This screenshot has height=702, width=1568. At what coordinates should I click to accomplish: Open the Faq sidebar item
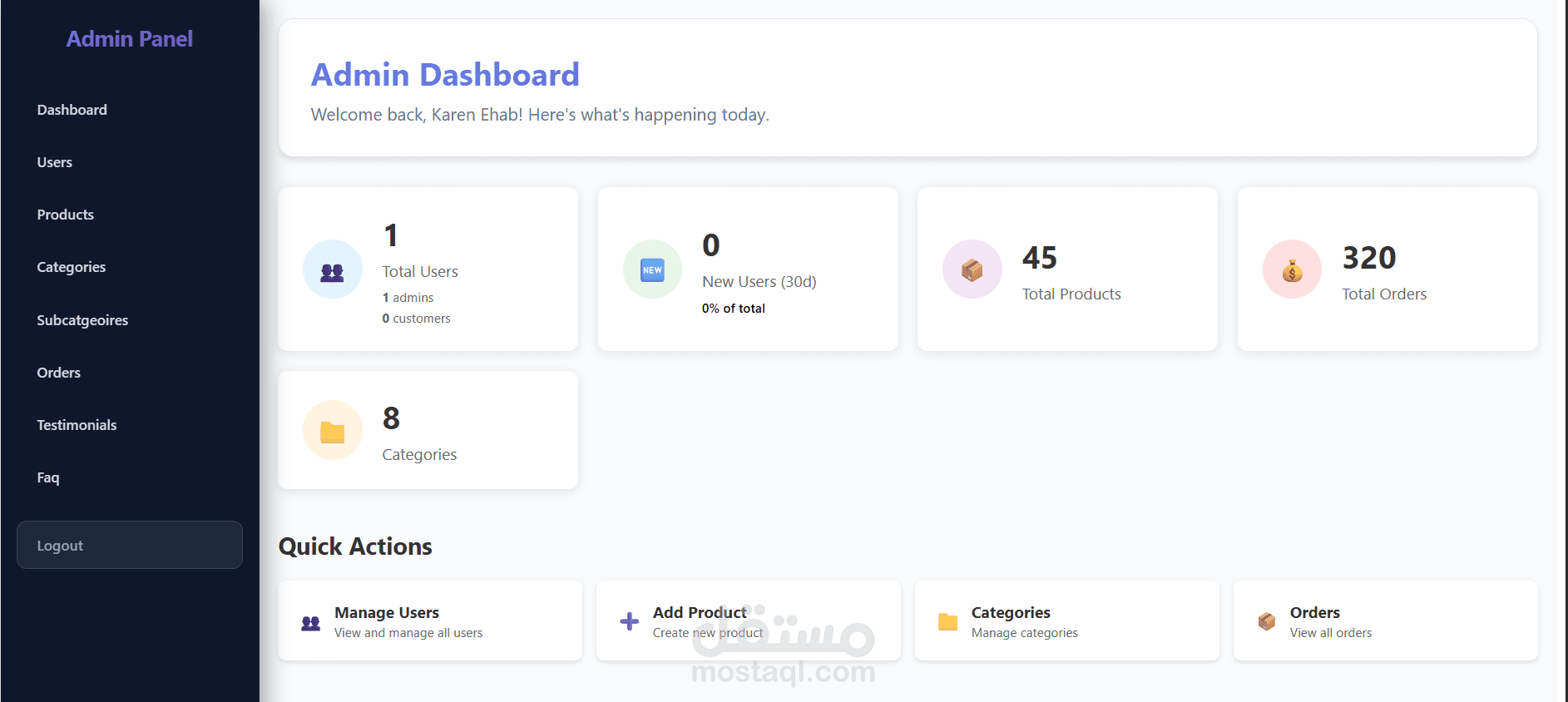[x=48, y=477]
